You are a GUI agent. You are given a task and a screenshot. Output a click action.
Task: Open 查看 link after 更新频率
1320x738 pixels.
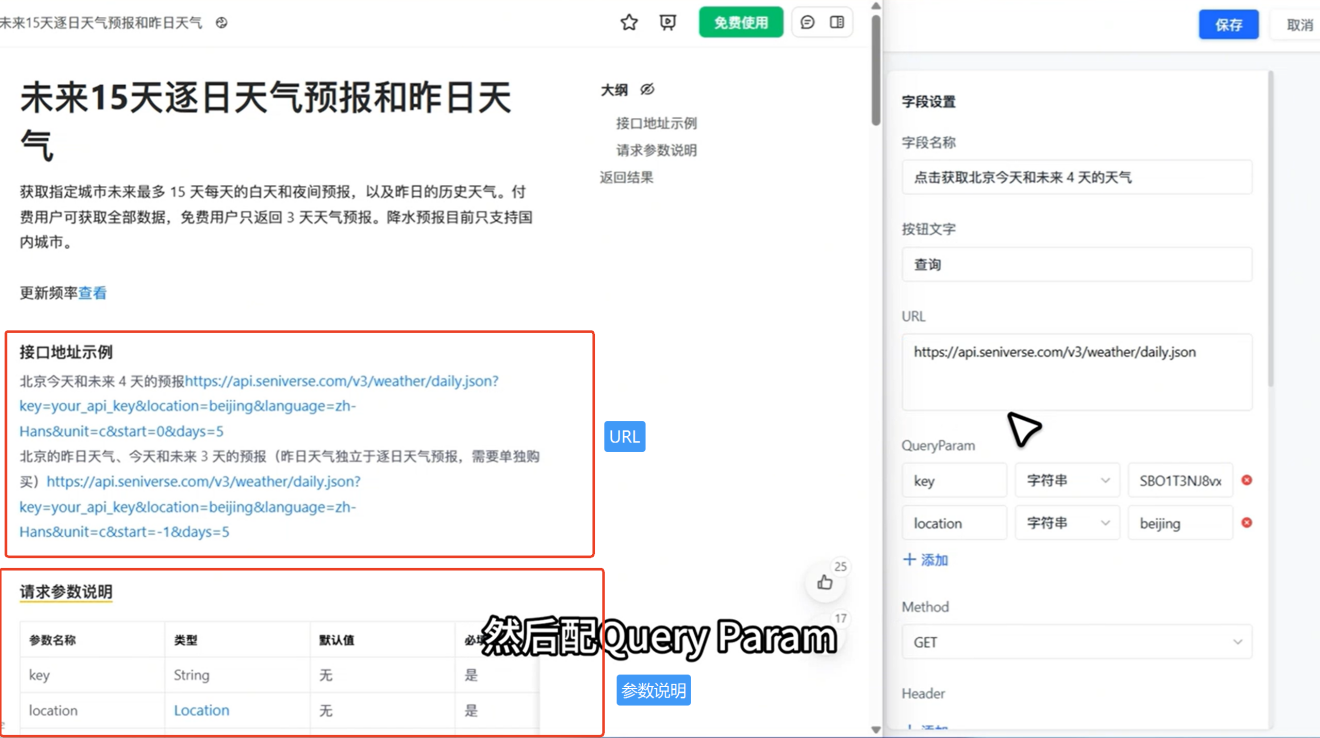point(93,293)
